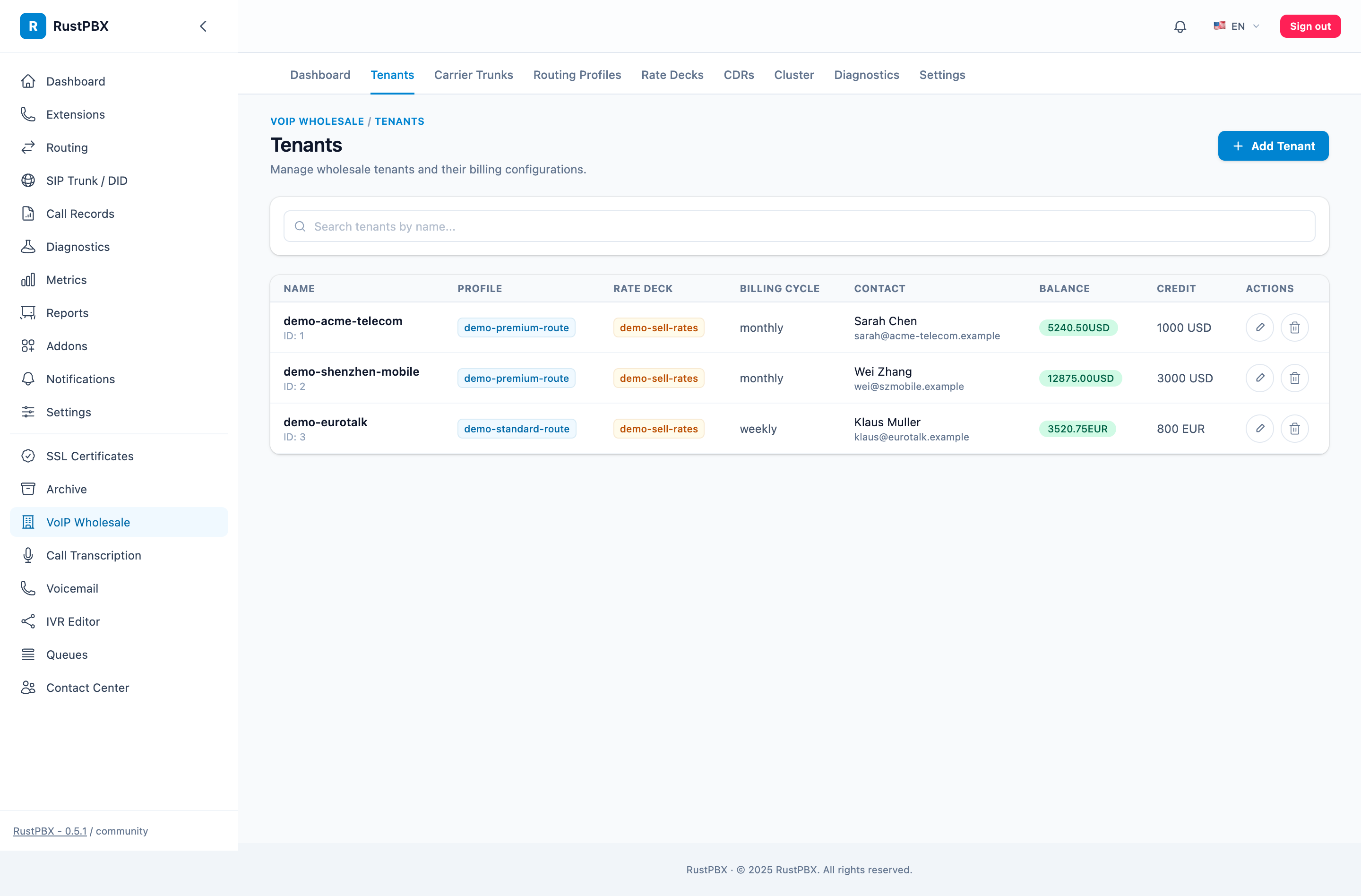Open Routing in the sidebar
Screen dimensions: 1361x896
pyautogui.click(x=119, y=147)
